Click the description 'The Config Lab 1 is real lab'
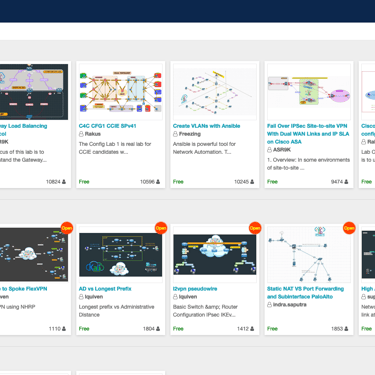375x375 pixels. [x=115, y=148]
